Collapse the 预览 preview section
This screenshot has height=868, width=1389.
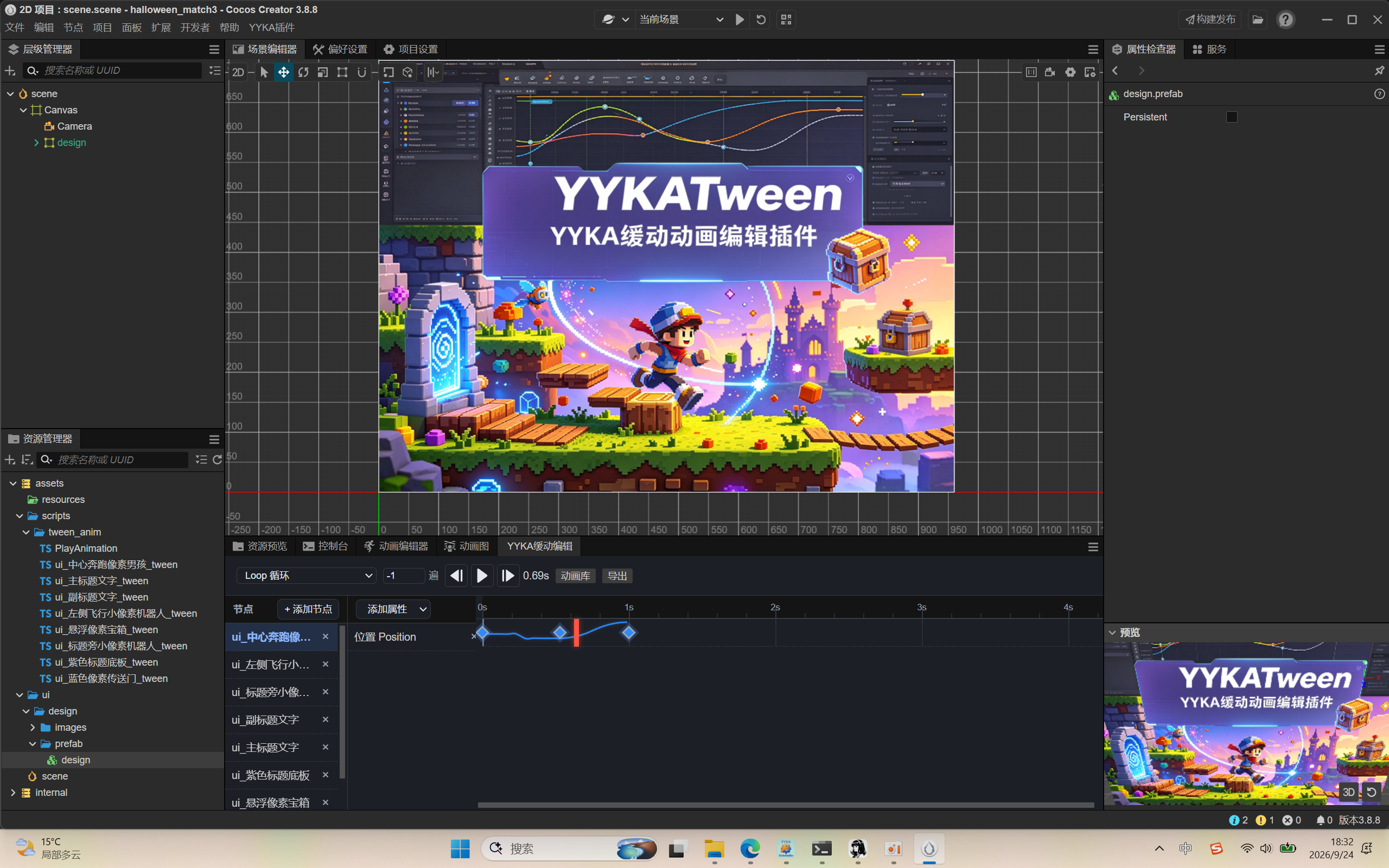1112,633
